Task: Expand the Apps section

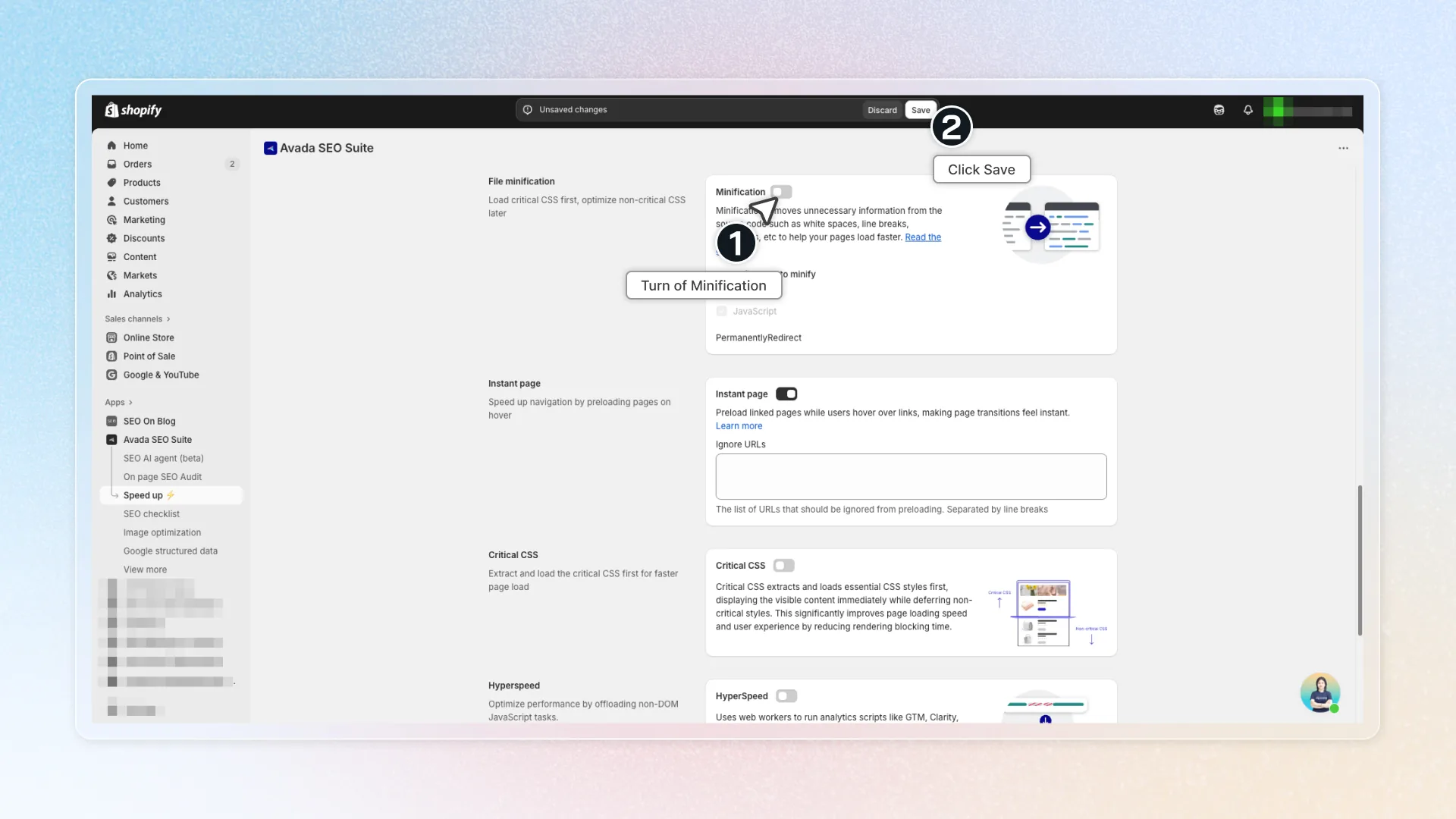Action: tap(118, 403)
